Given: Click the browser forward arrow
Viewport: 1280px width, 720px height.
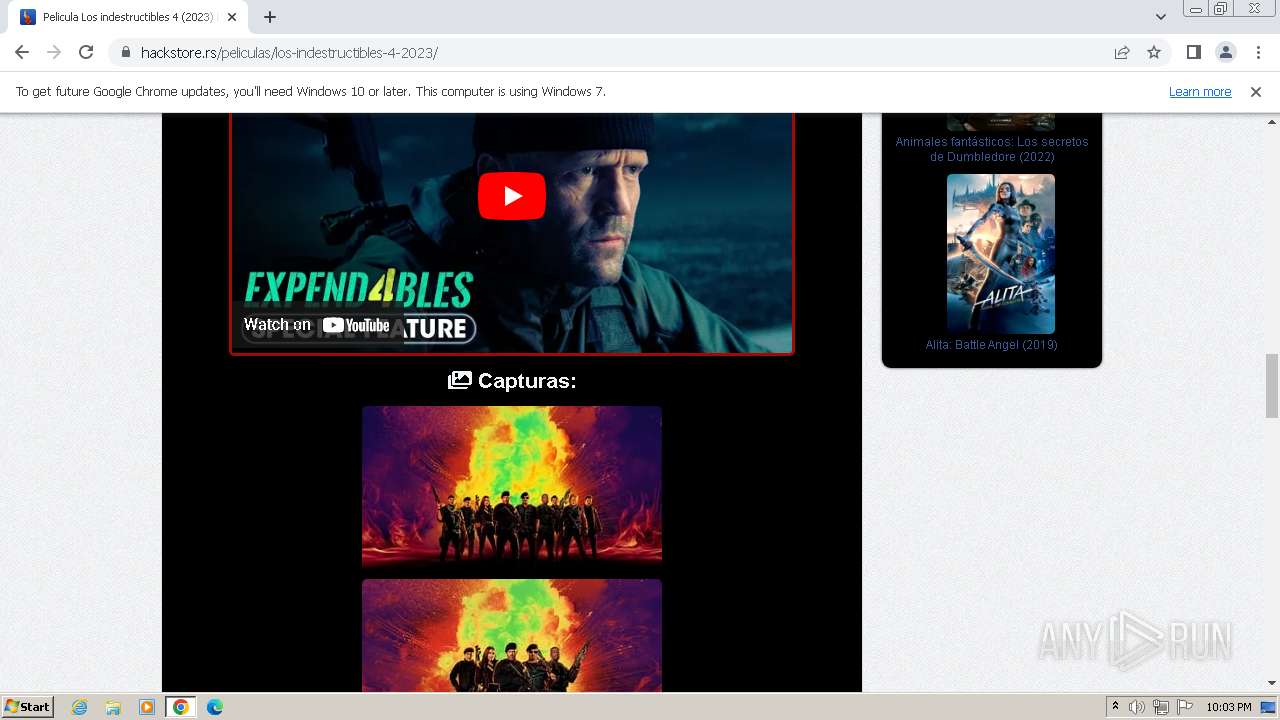Looking at the screenshot, I should click(x=54, y=52).
